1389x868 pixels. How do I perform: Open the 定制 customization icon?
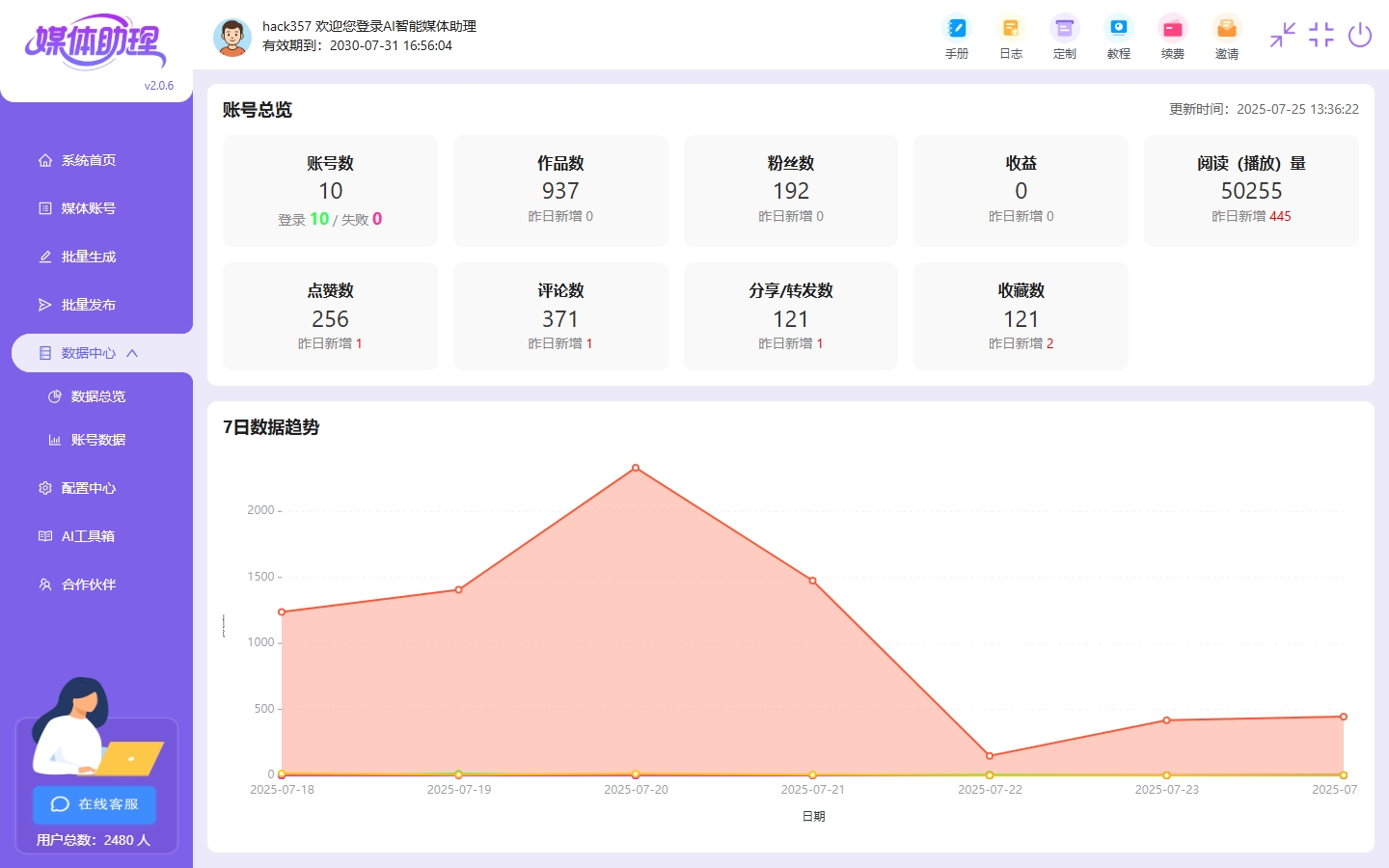click(1064, 37)
